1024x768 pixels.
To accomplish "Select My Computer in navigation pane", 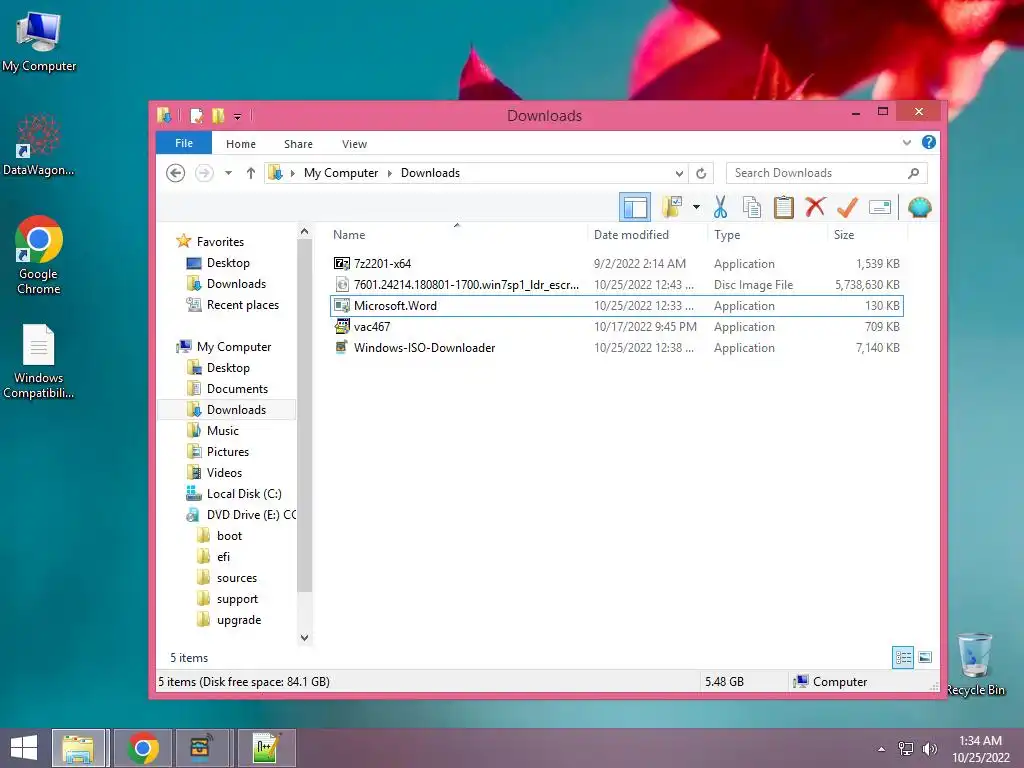I will pyautogui.click(x=234, y=347).
